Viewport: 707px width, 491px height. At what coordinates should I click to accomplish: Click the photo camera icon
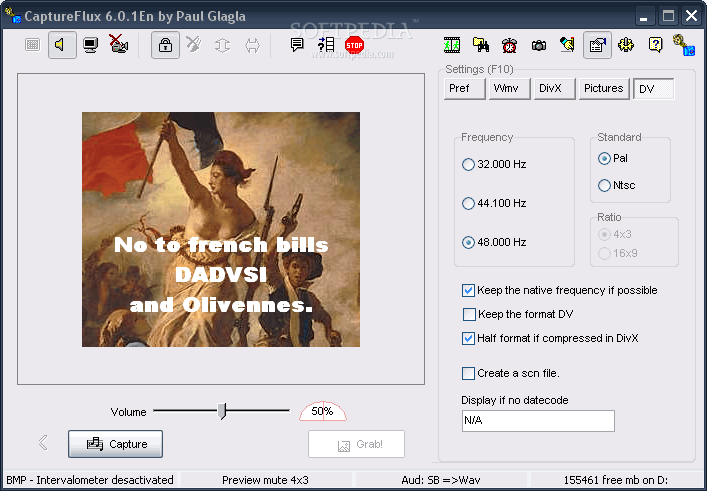(539, 45)
